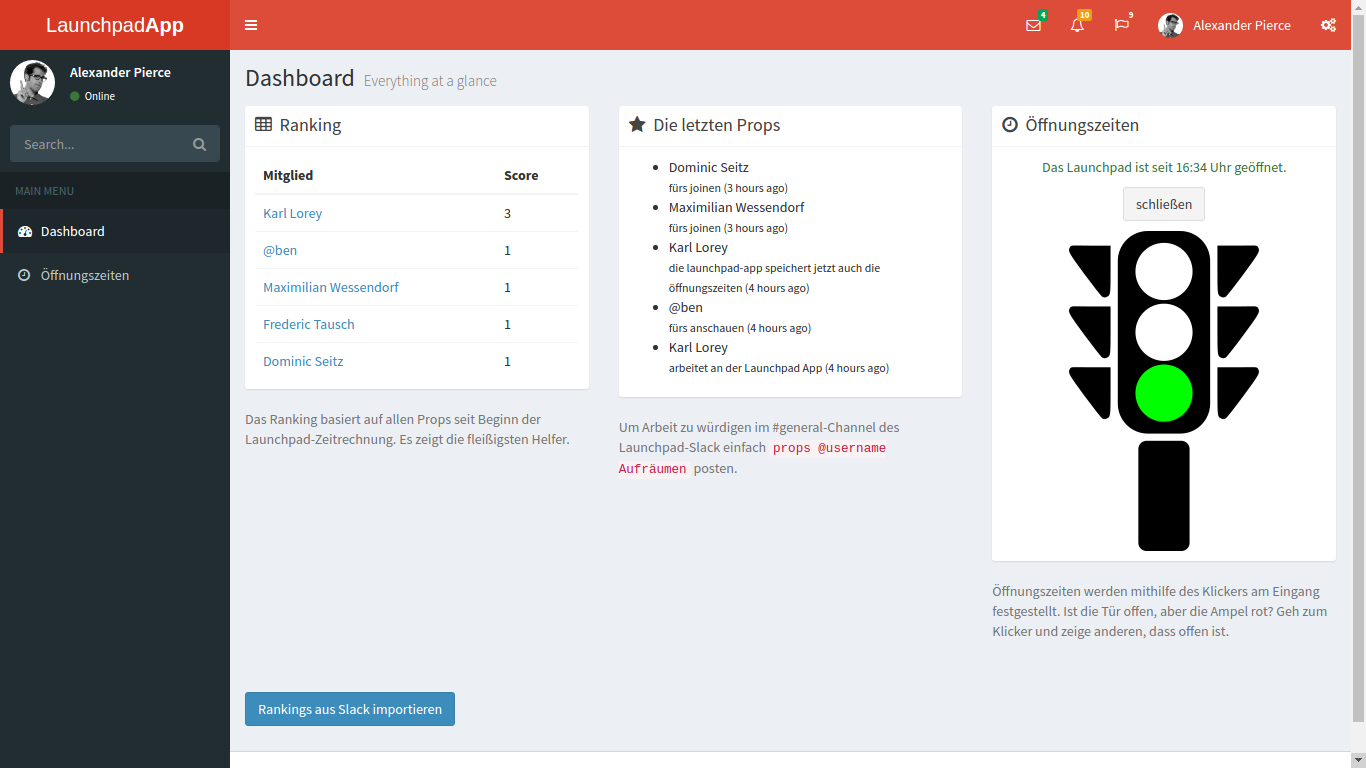This screenshot has width=1366, height=768.
Task: Open the @ben ranking link
Action: click(280, 250)
